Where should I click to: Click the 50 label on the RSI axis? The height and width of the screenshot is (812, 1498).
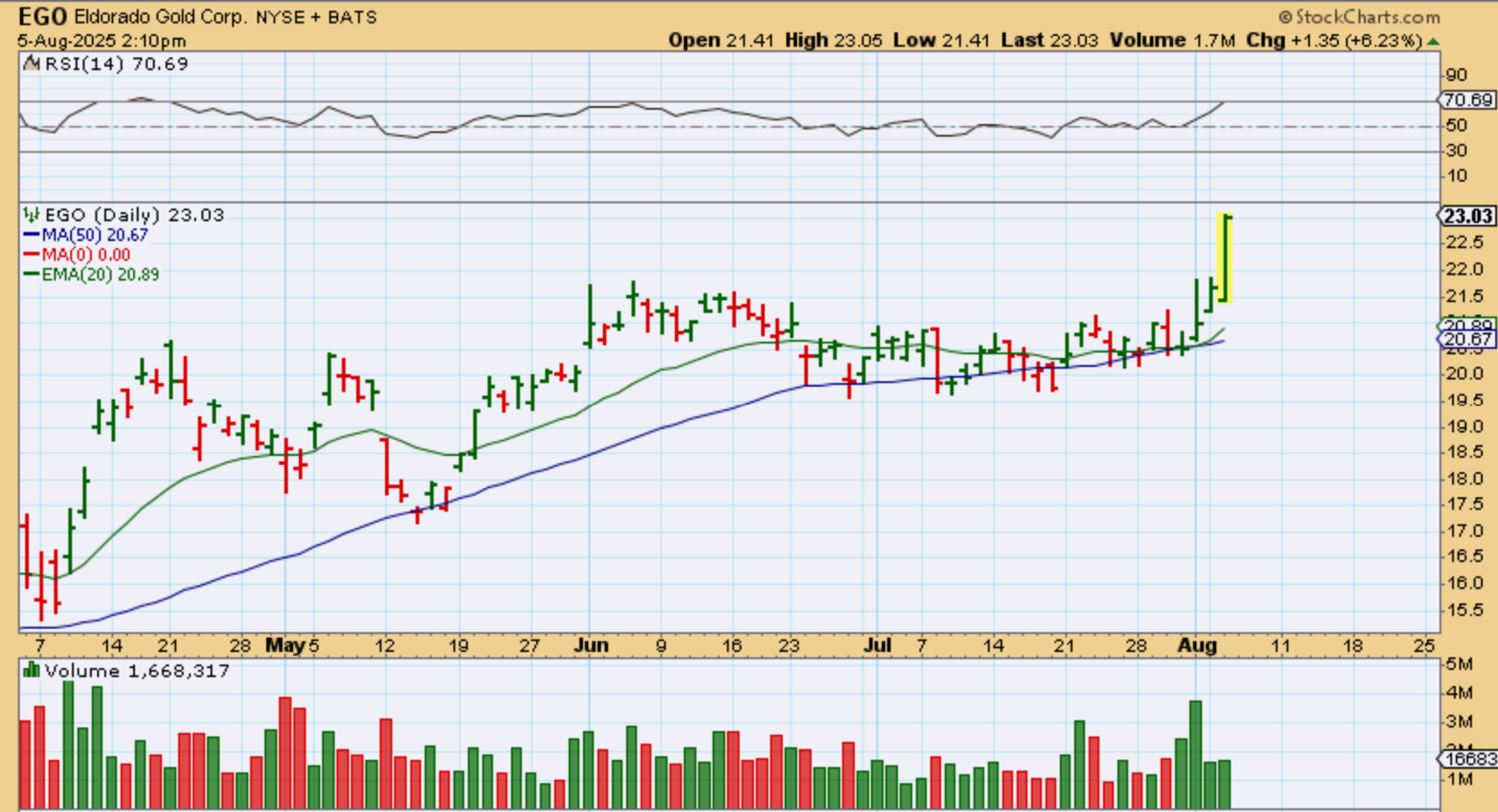click(1457, 126)
